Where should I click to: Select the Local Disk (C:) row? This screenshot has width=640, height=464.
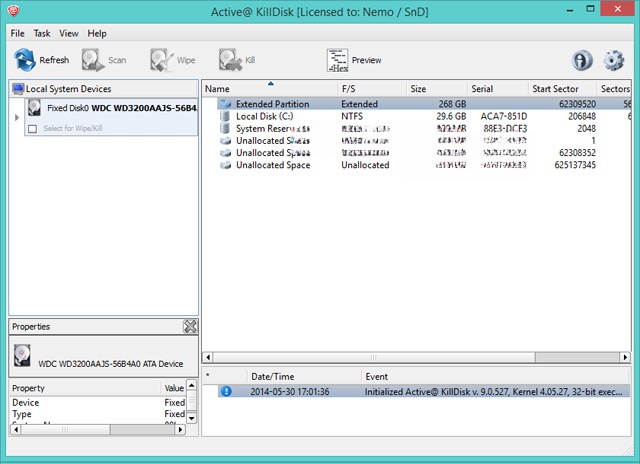pyautogui.click(x=424, y=116)
